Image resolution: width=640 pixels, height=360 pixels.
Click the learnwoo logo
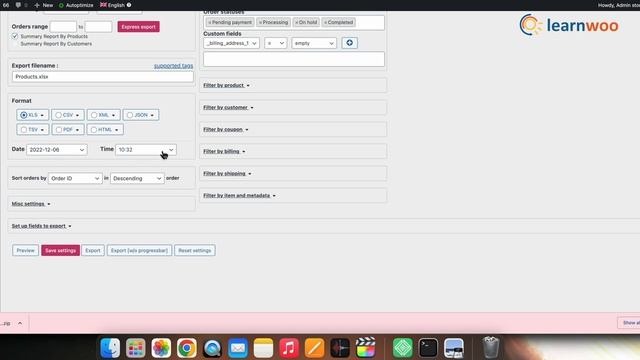[x=569, y=25]
